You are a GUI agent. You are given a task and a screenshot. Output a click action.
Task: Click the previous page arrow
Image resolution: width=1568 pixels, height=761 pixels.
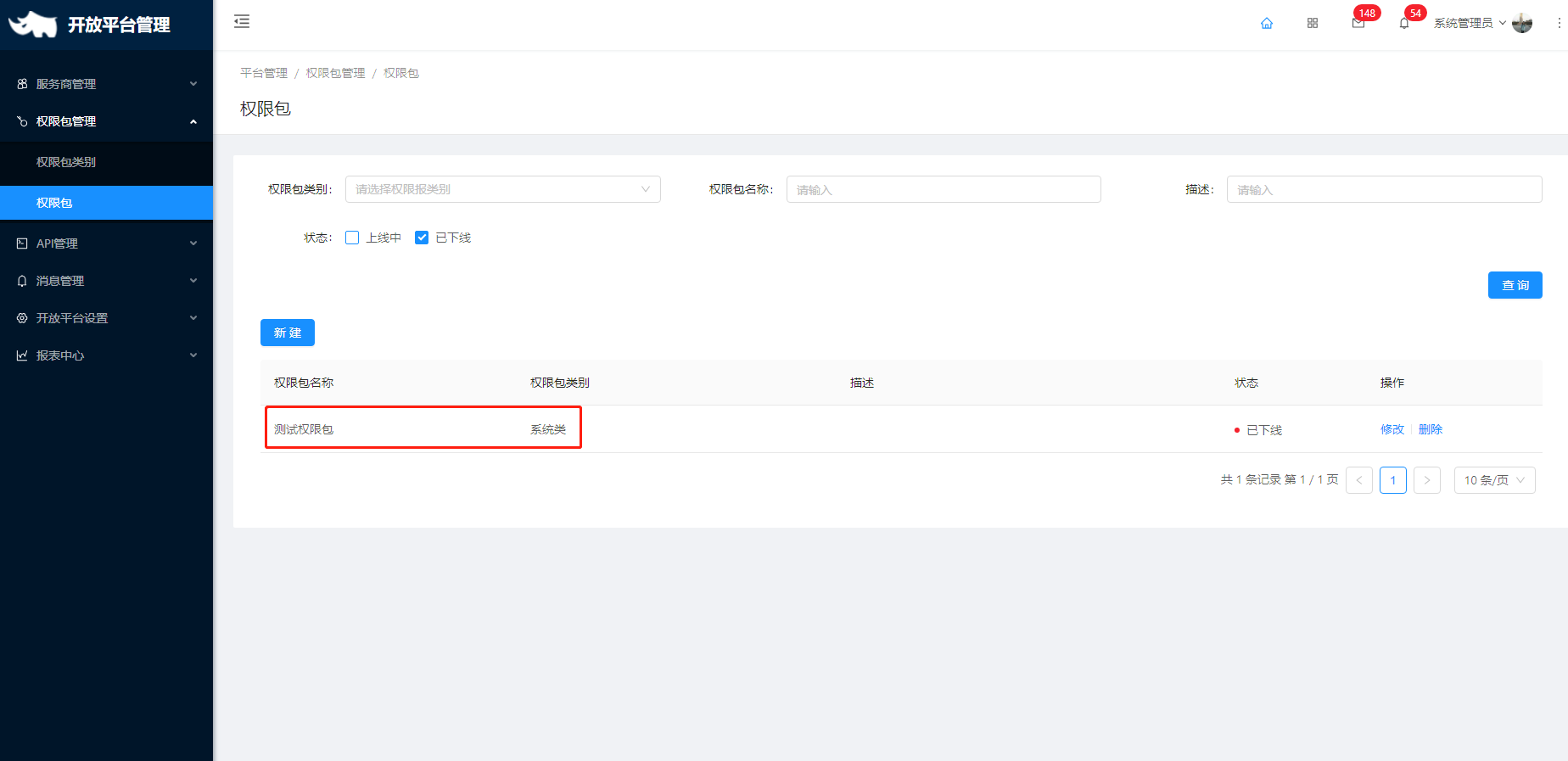(1359, 480)
